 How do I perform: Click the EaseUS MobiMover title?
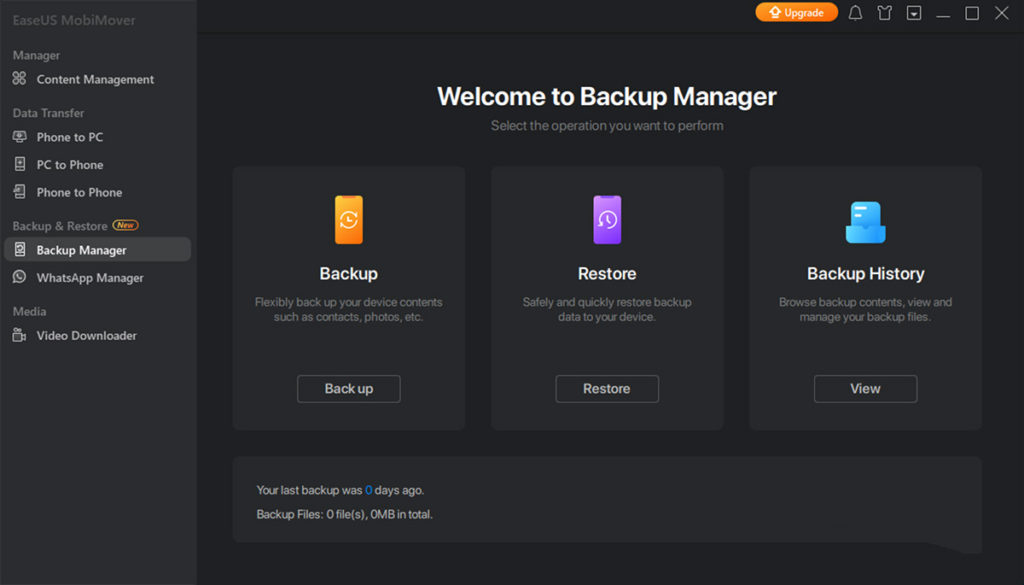(x=74, y=20)
